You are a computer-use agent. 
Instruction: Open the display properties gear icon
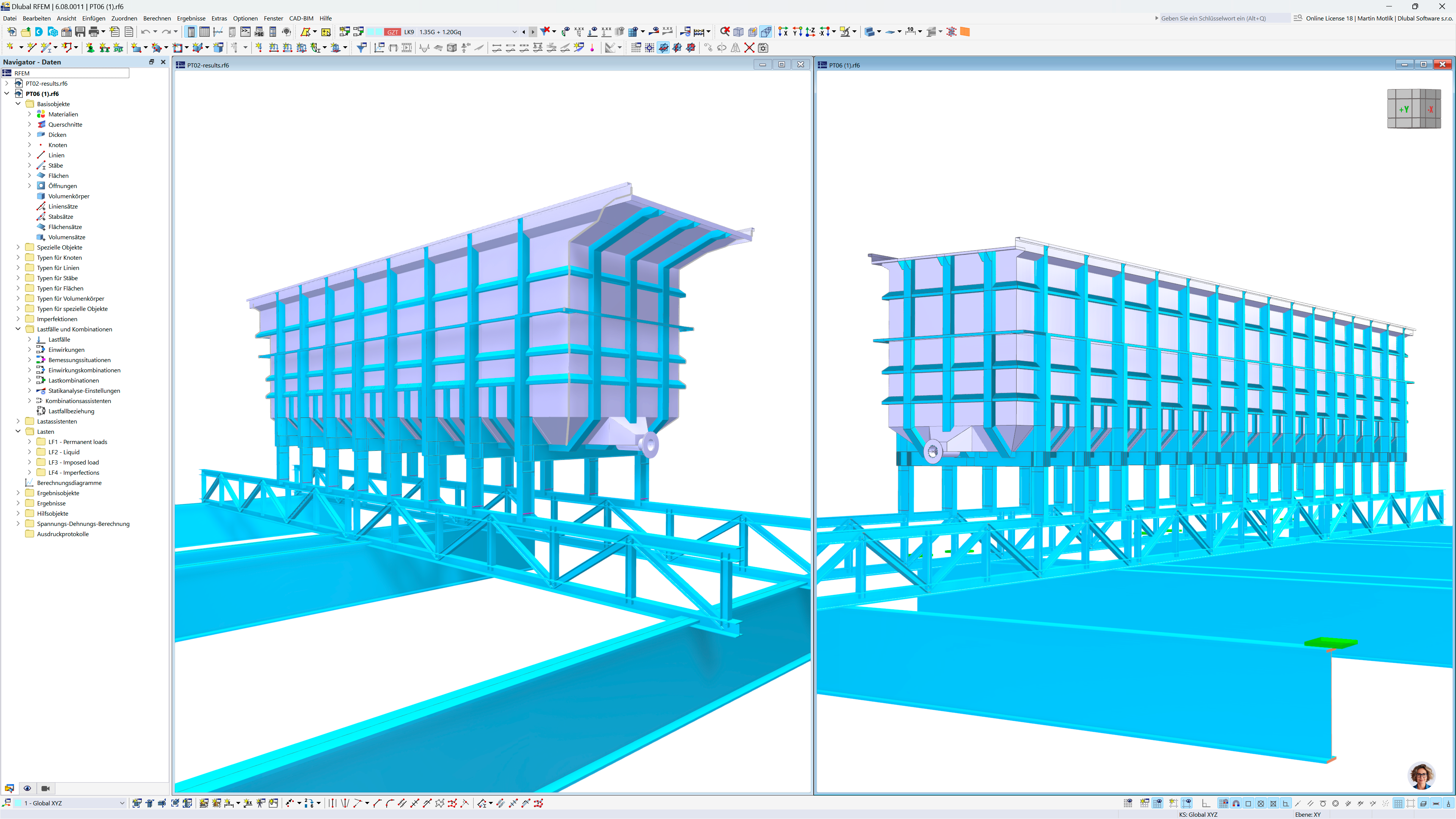click(x=764, y=48)
